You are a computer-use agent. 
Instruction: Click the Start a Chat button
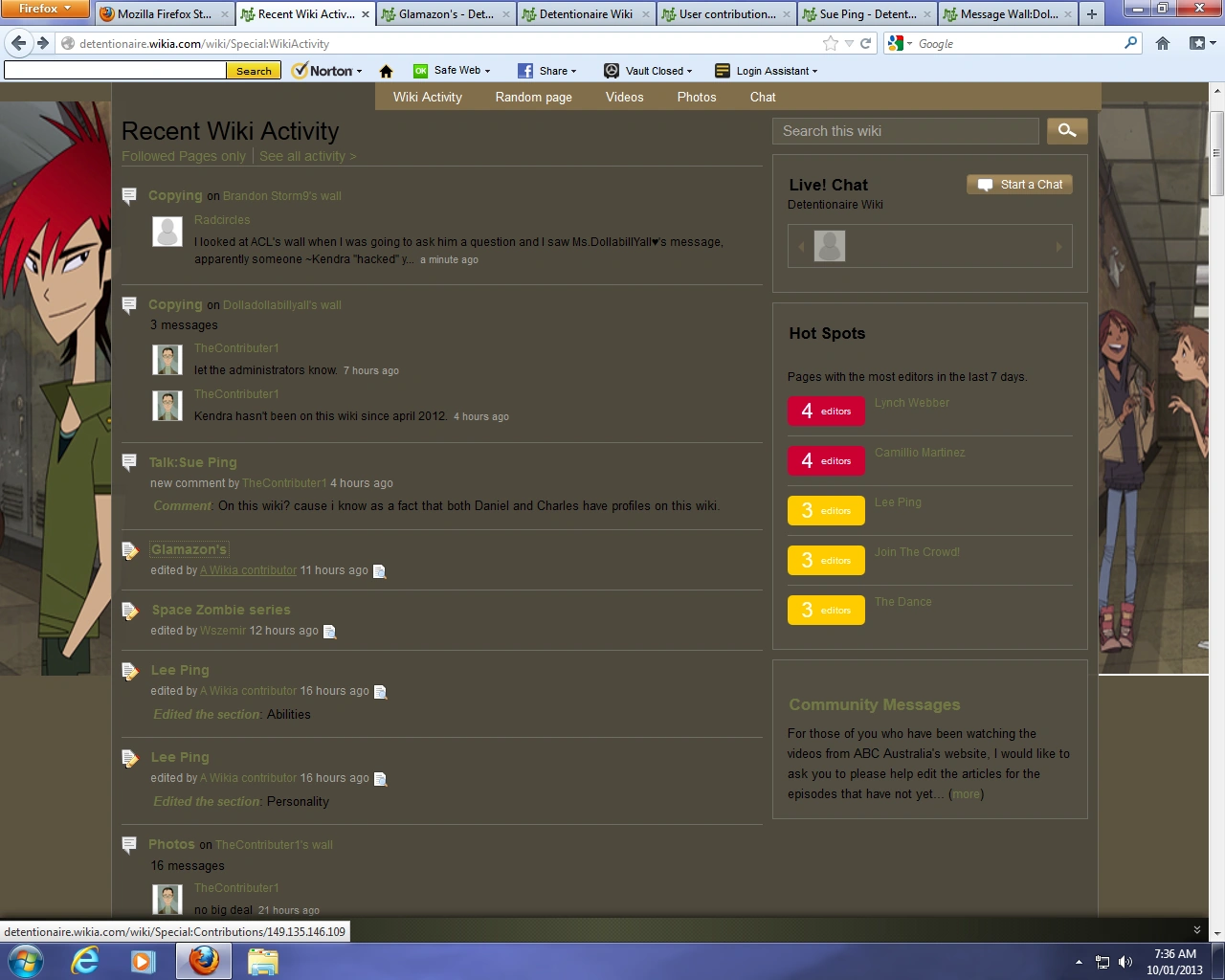coord(1019,185)
